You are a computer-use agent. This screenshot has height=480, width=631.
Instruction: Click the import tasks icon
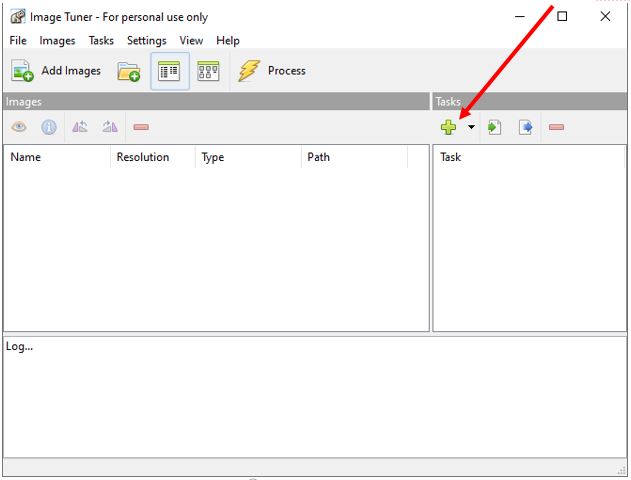coord(494,127)
